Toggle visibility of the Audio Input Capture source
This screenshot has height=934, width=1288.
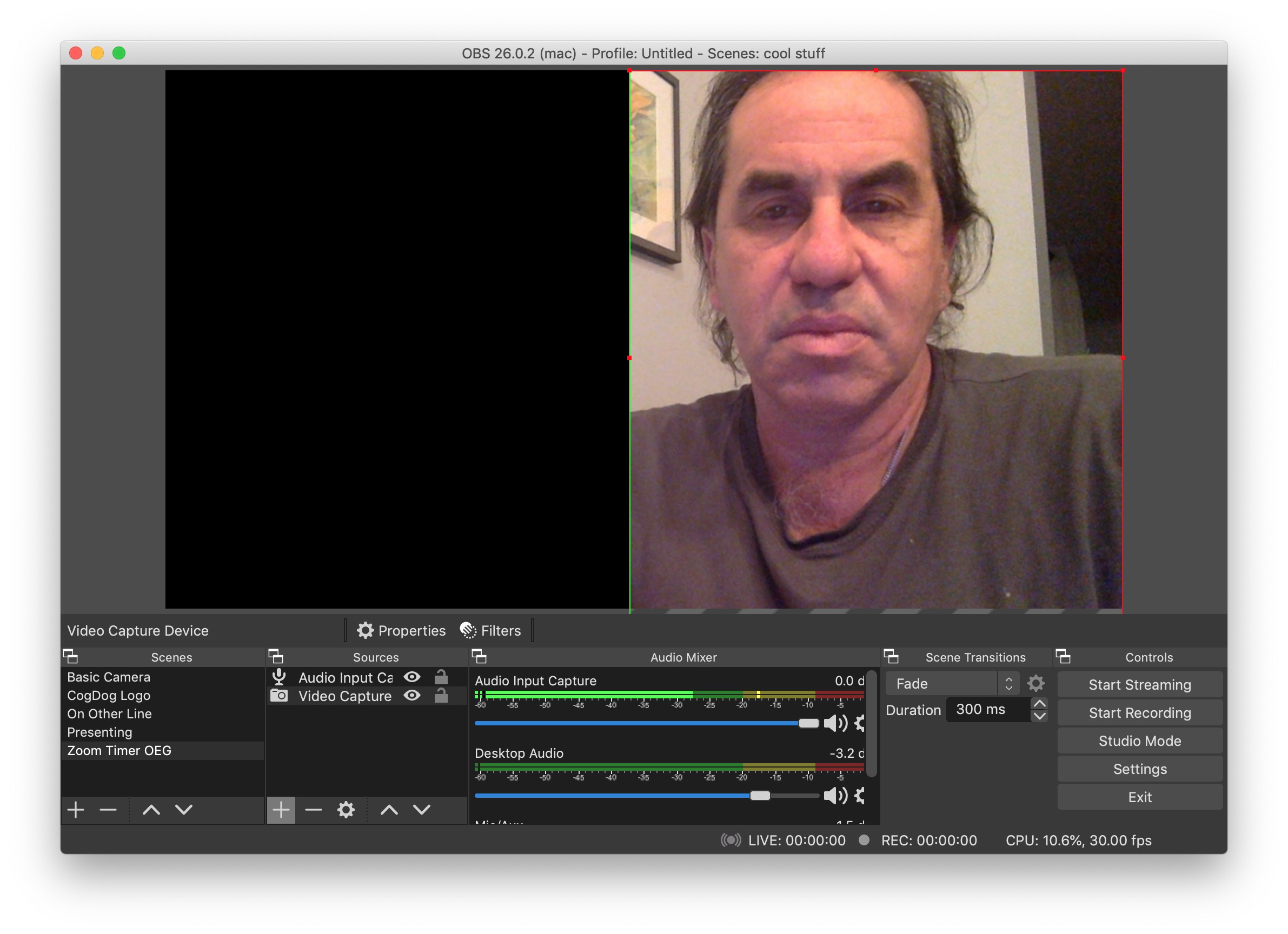coord(412,677)
